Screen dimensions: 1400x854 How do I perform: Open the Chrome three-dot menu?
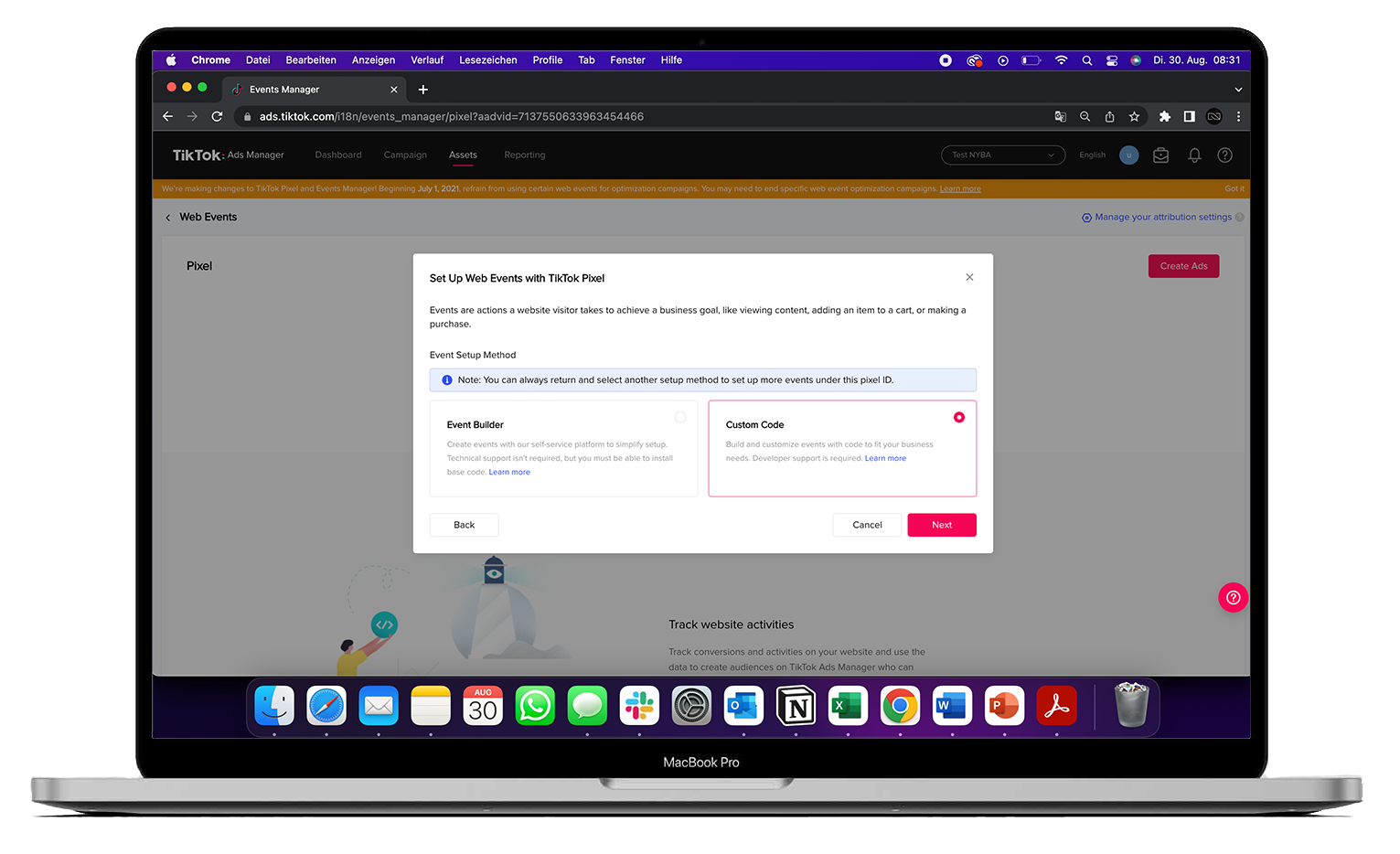tap(1238, 116)
